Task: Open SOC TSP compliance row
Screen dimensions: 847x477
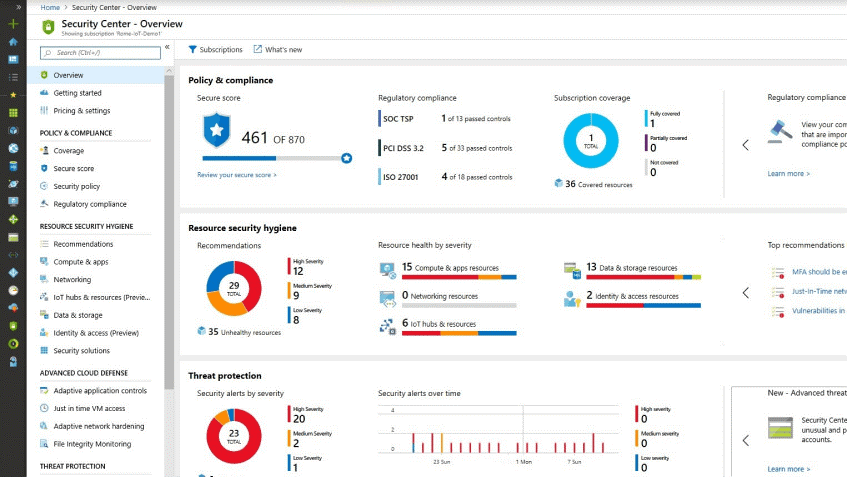Action: (445, 119)
